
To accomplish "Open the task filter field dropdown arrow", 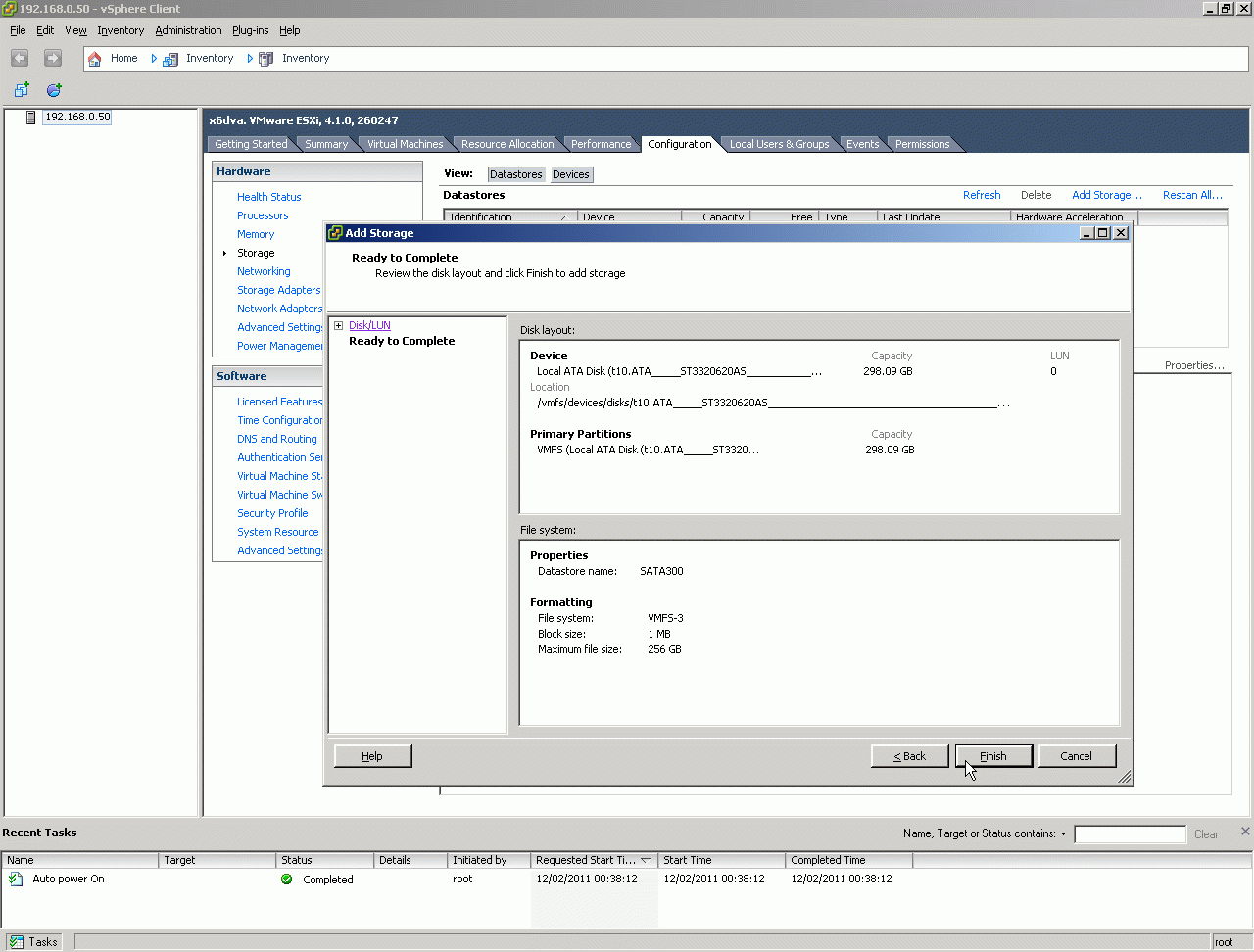I will coord(1063,834).
